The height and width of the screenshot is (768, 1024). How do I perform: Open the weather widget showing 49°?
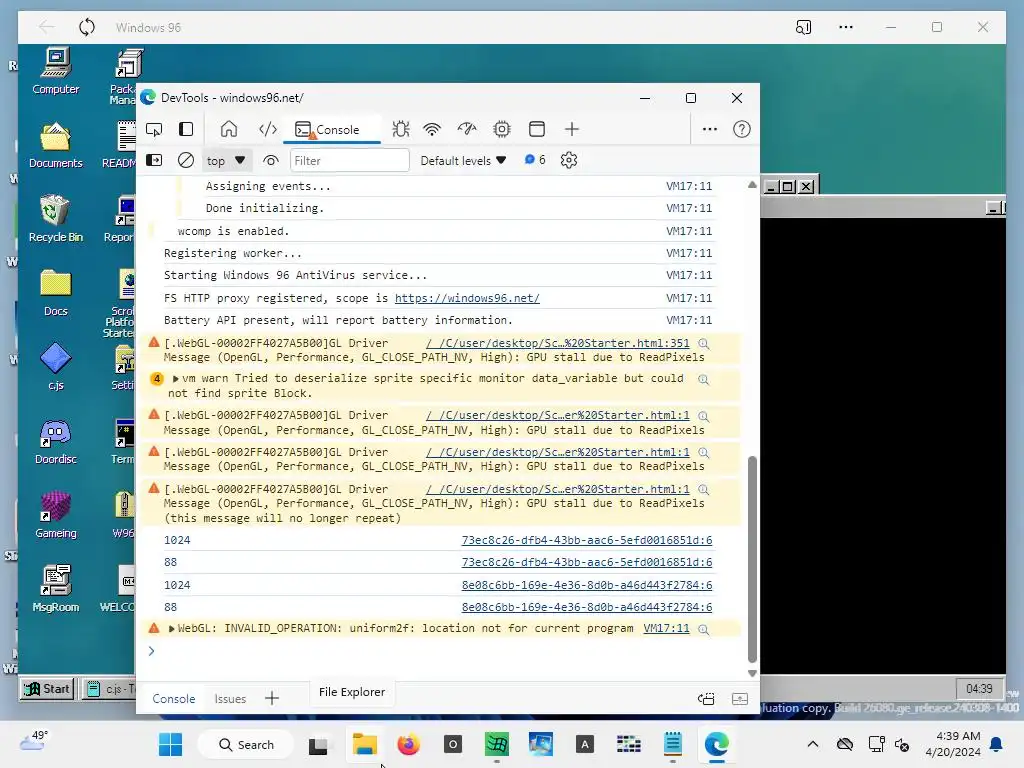(33, 741)
